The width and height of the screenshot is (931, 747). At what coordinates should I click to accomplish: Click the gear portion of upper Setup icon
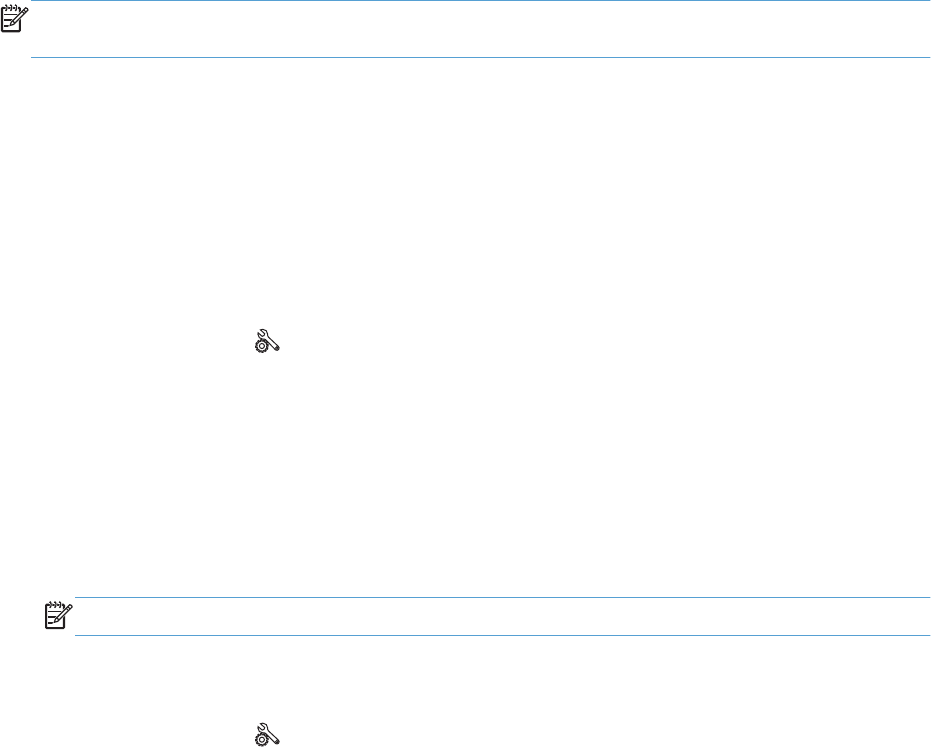(261, 347)
